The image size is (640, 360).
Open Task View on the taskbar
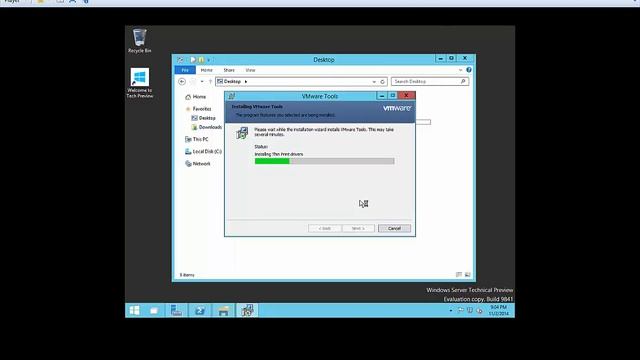154,311
